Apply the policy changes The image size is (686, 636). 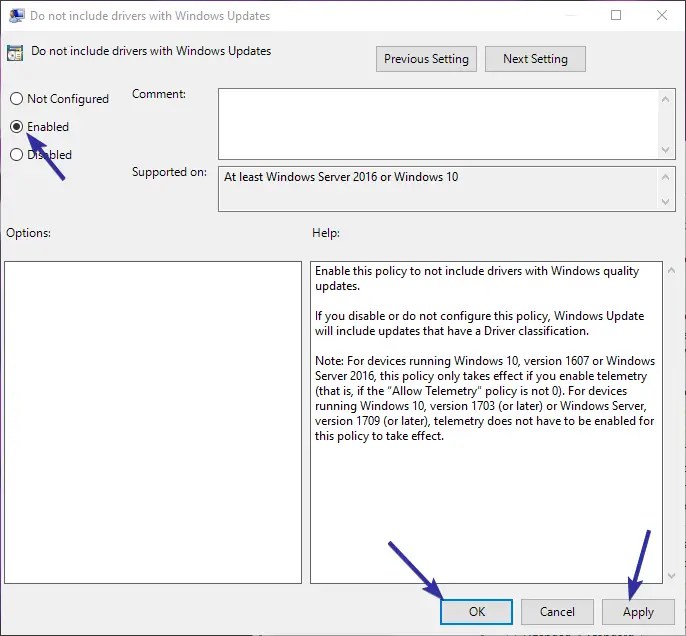point(638,612)
